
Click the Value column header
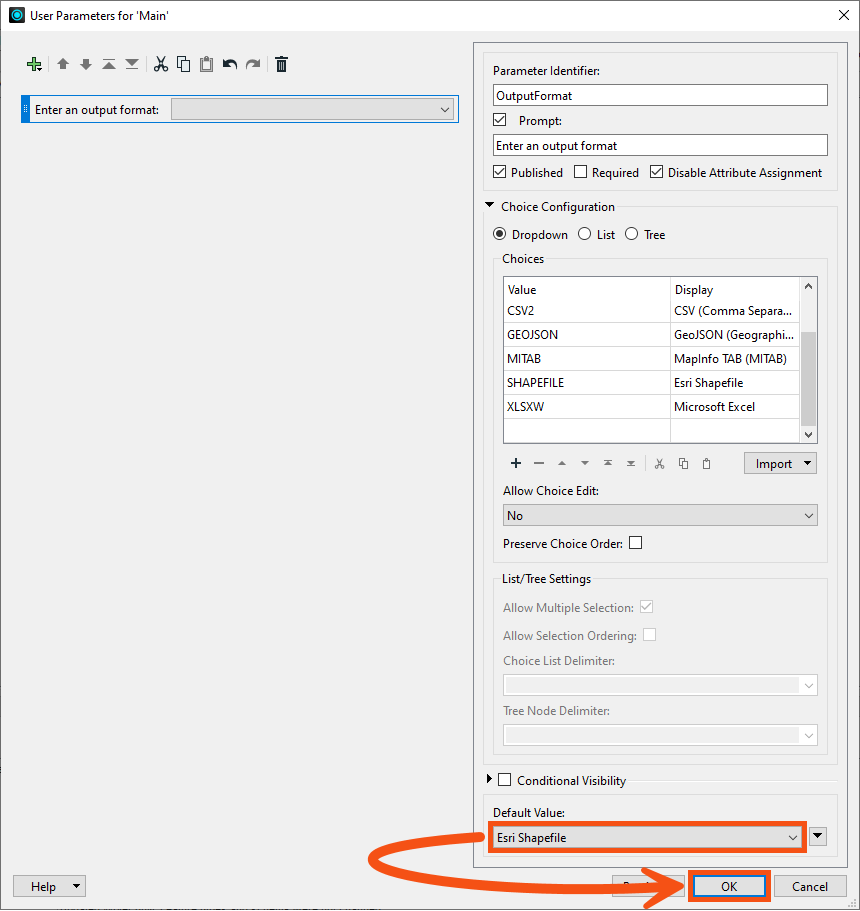tap(587, 289)
